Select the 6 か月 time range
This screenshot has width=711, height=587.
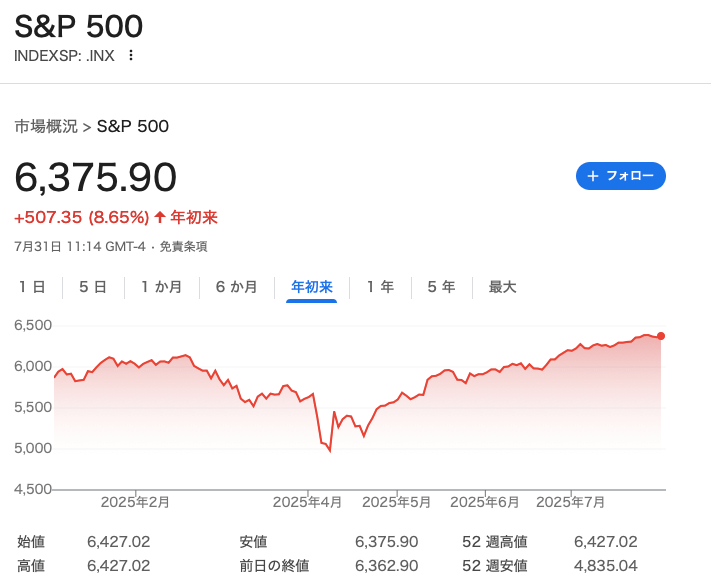point(236,287)
